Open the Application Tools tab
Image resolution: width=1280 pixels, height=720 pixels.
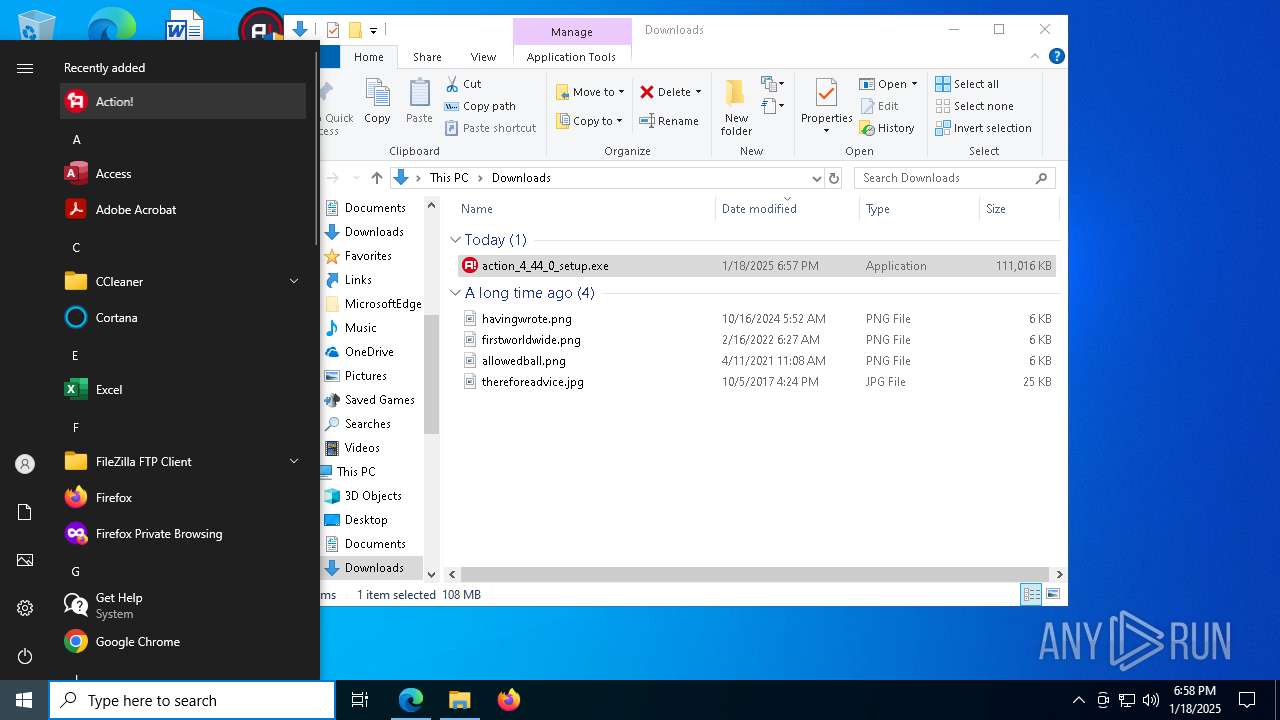(571, 57)
